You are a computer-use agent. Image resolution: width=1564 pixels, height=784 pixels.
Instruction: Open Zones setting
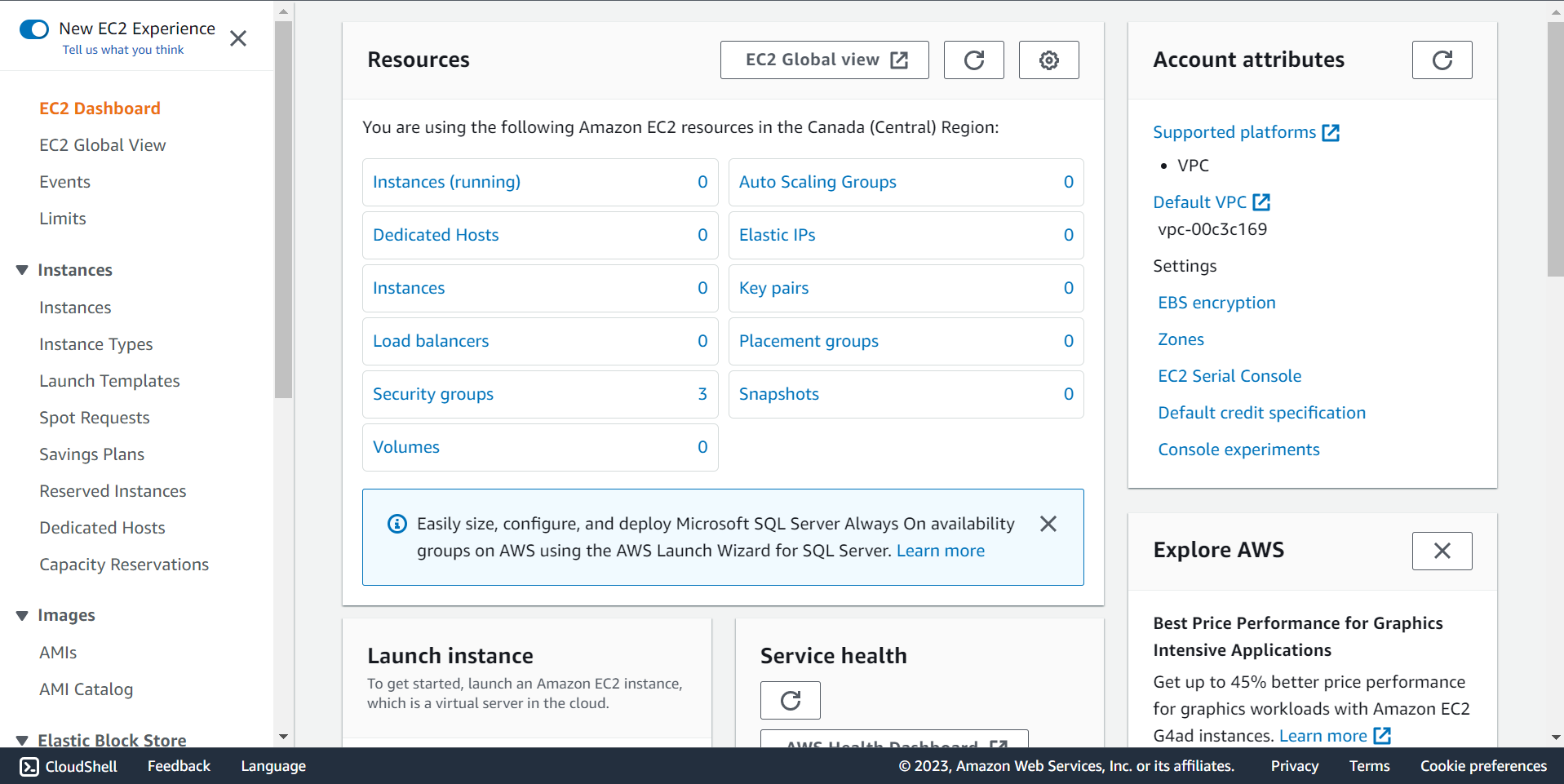pos(1181,339)
